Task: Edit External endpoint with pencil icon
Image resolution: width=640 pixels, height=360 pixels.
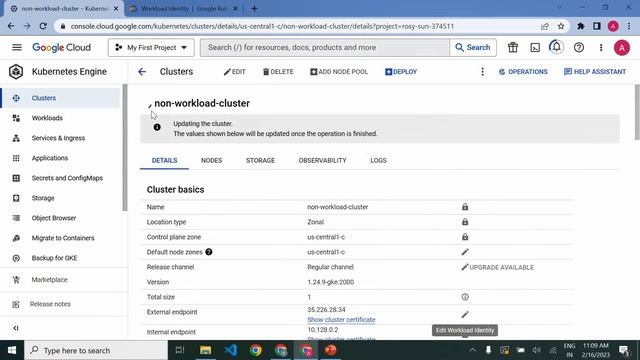Action: (465, 315)
